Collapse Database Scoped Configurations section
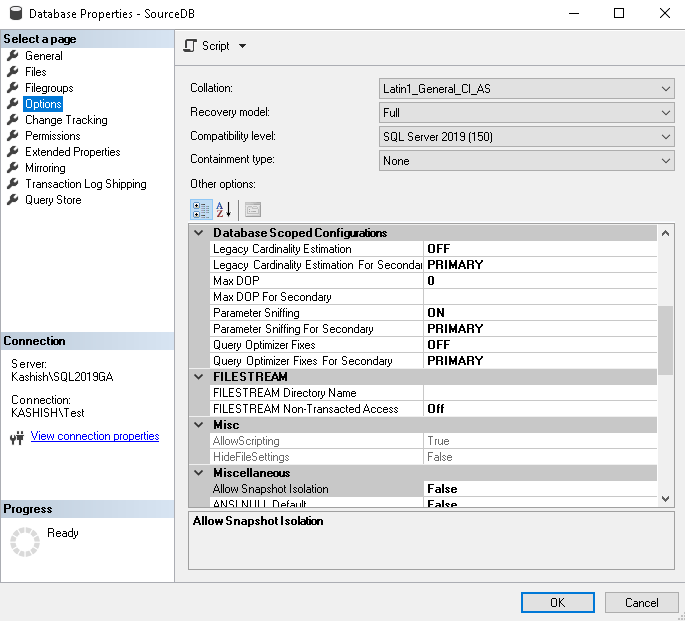Image resolution: width=685 pixels, height=621 pixels. pos(199,233)
